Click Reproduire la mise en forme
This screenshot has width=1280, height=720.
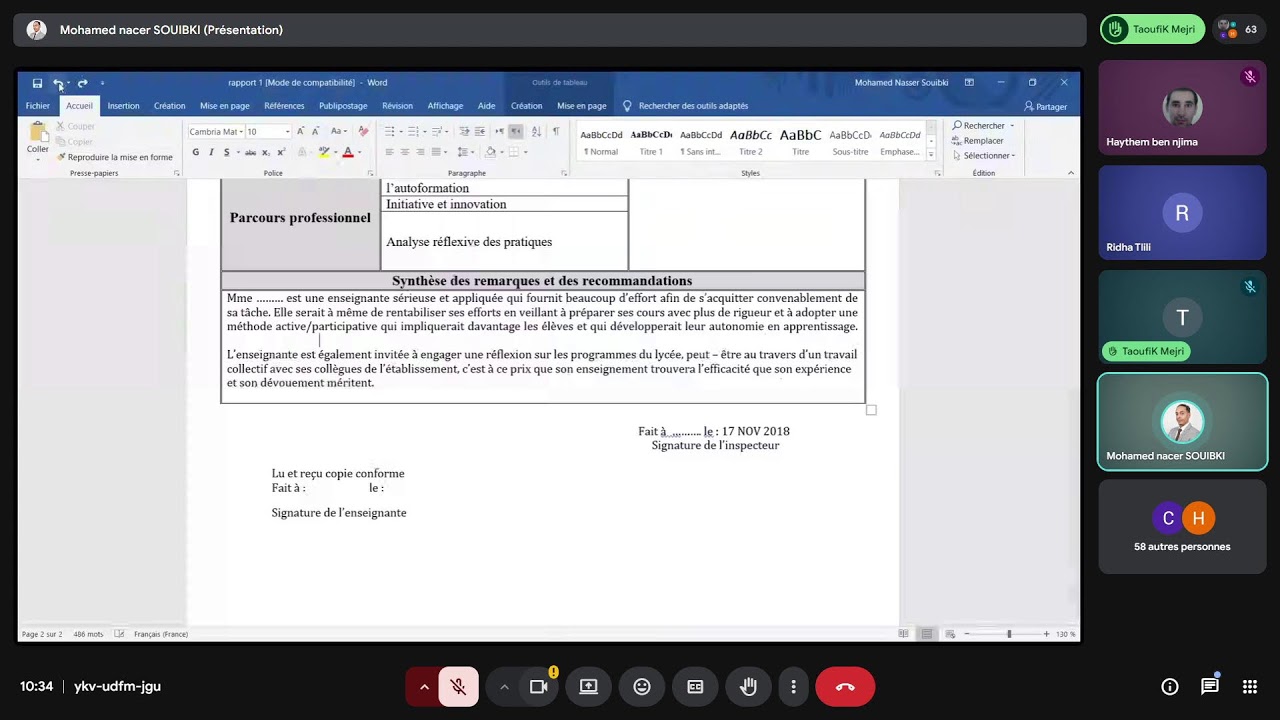pos(114,157)
